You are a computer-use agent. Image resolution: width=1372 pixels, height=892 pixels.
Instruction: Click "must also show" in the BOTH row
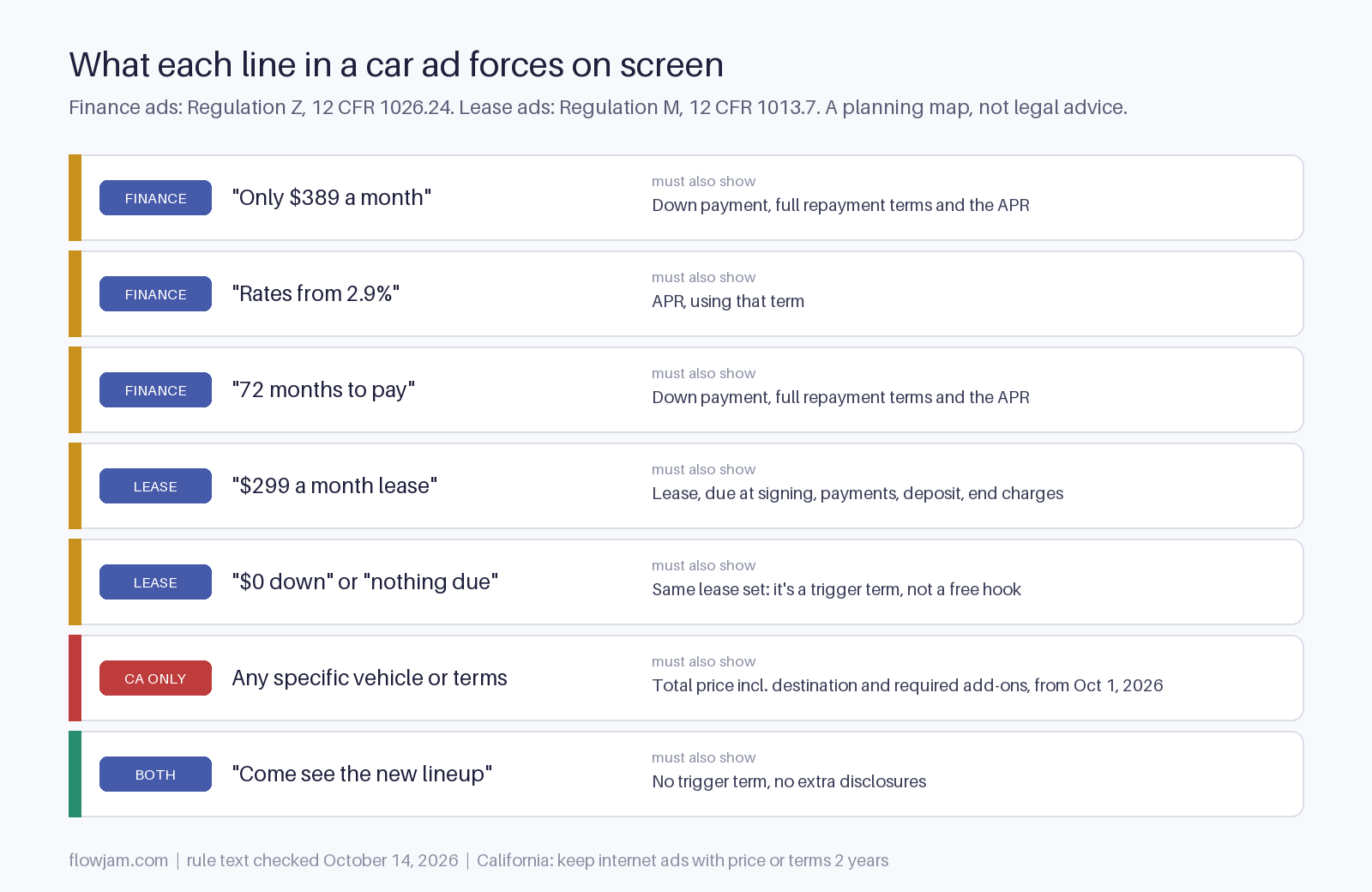[x=703, y=758]
